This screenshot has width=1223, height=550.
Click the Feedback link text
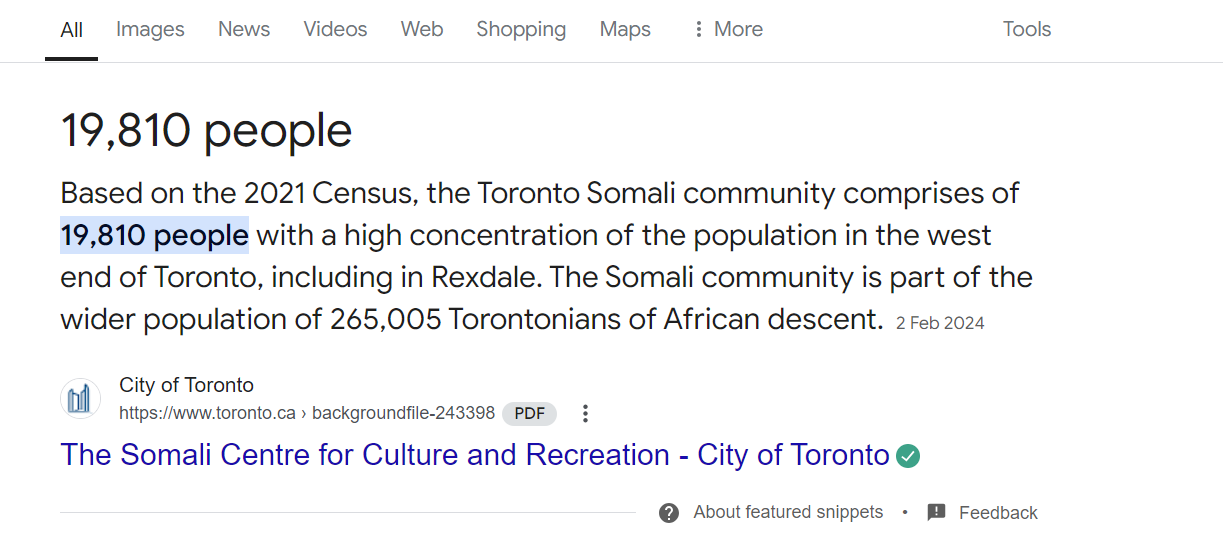point(998,513)
